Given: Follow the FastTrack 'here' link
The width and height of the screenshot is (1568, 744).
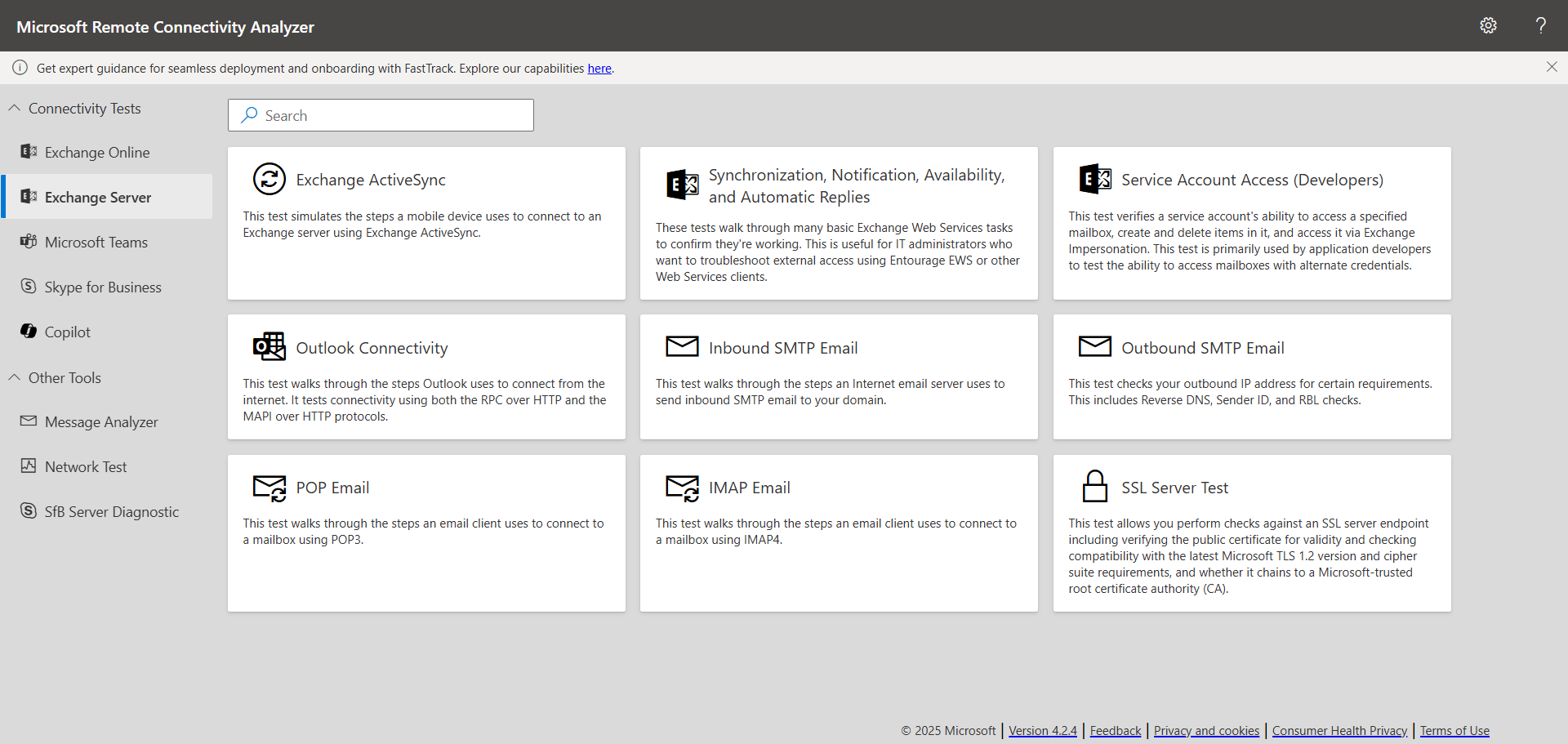Looking at the screenshot, I should 599,69.
